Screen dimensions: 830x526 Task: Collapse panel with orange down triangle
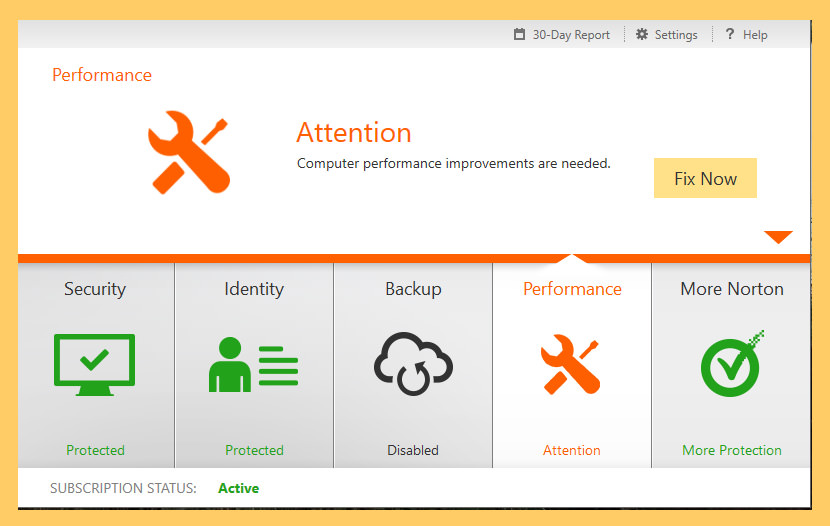778,237
